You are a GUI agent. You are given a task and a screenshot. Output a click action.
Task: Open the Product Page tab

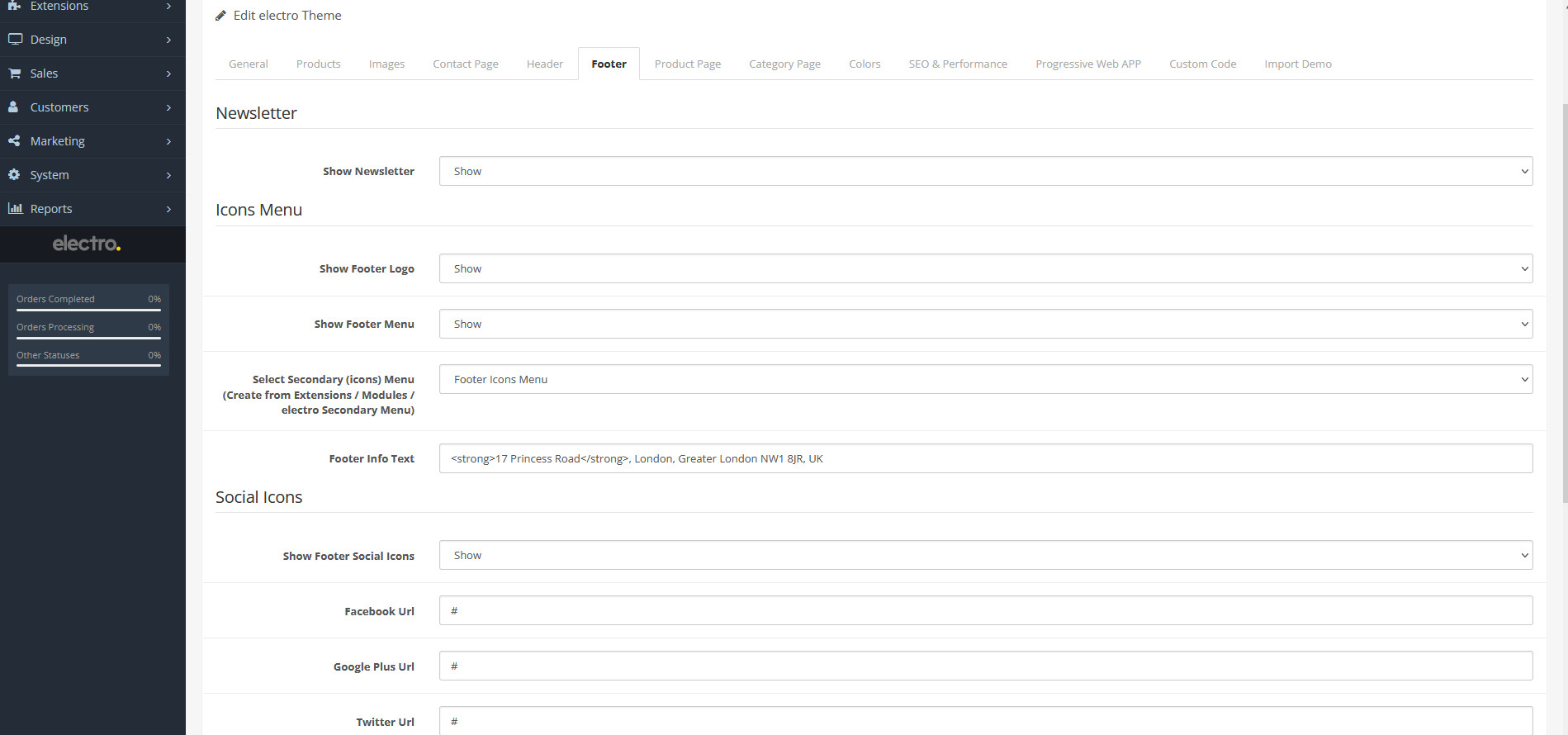688,64
